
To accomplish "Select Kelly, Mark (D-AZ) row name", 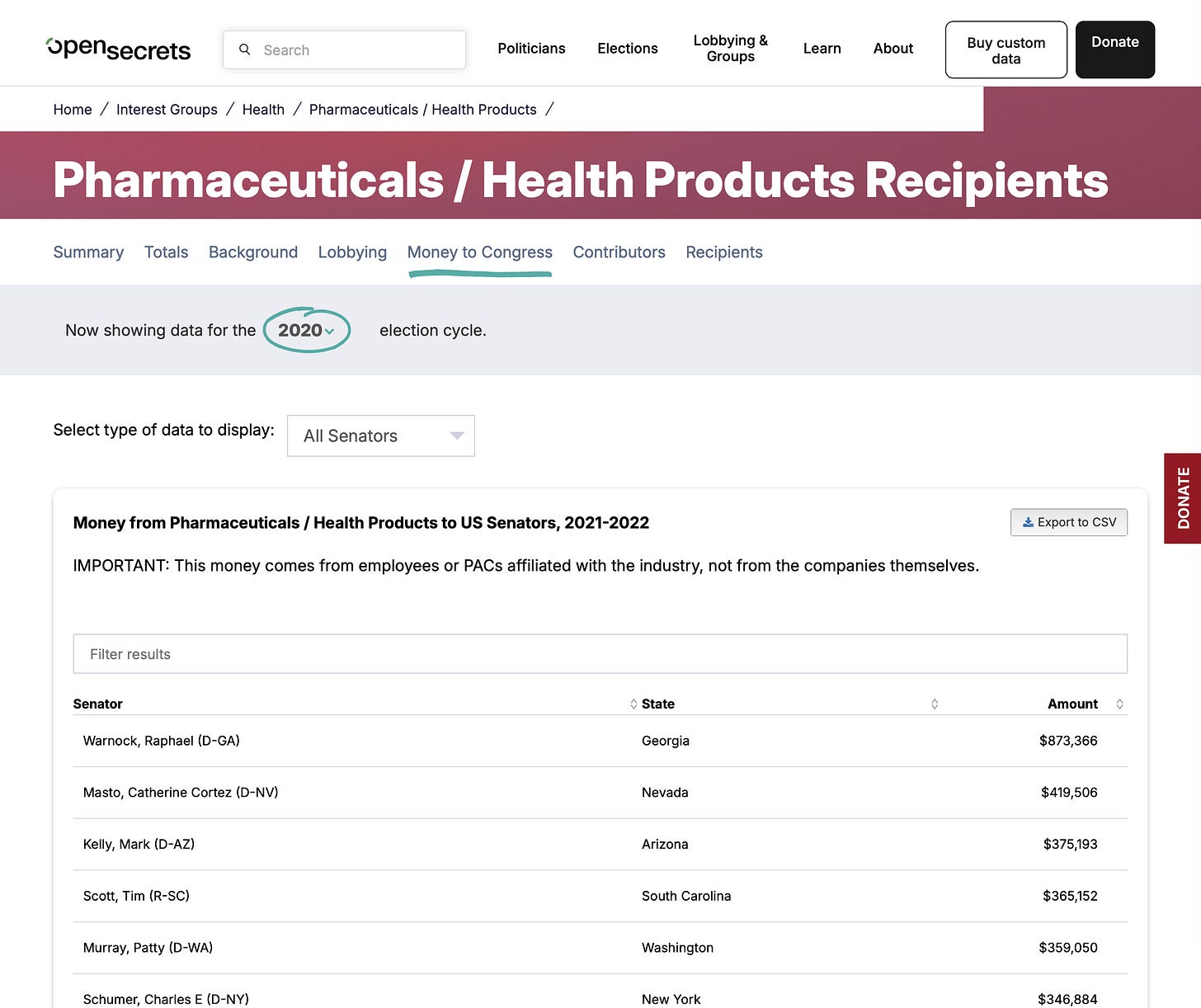I will point(139,844).
